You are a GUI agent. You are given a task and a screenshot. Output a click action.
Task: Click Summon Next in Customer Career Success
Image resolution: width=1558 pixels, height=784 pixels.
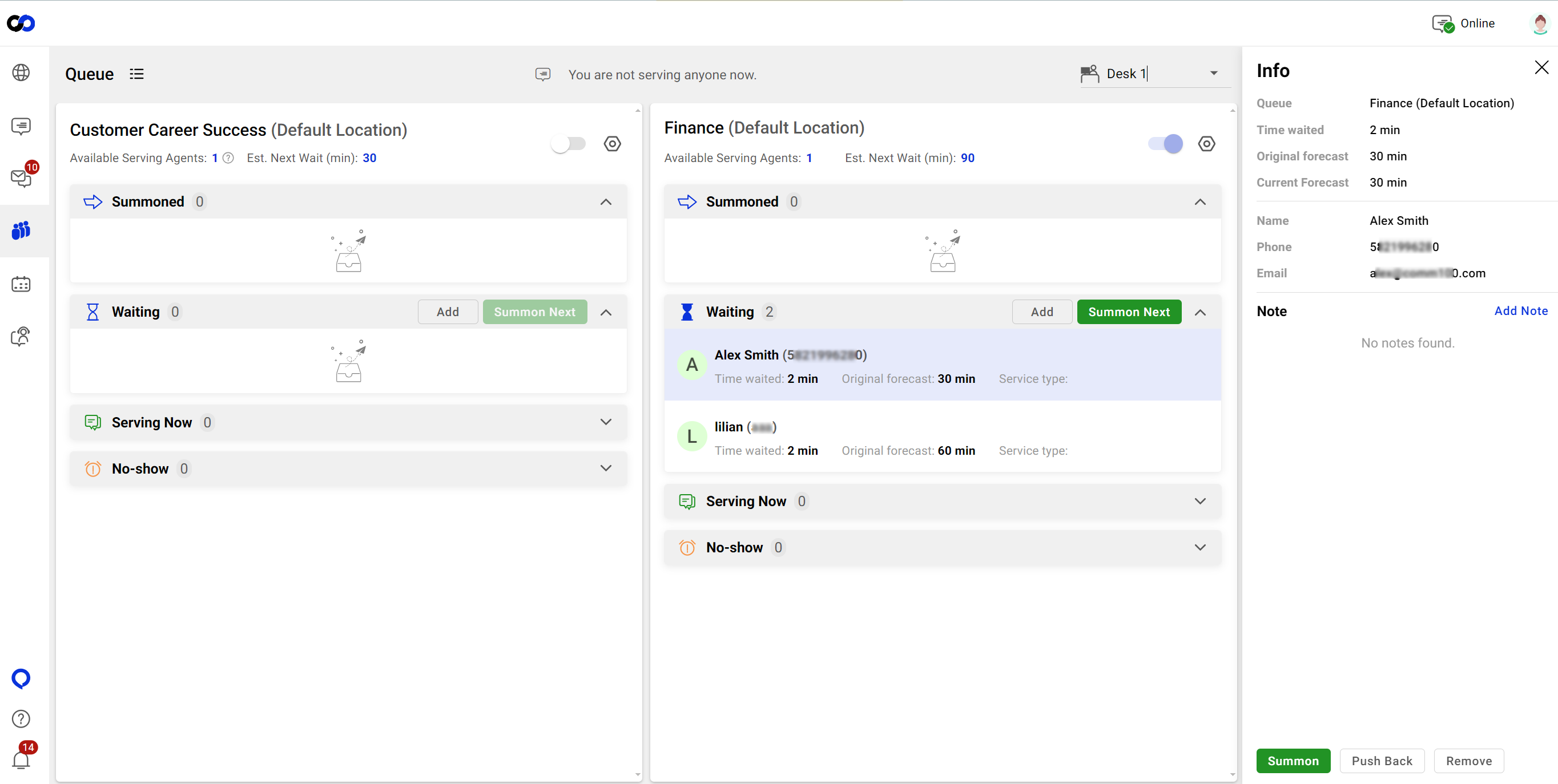click(x=535, y=312)
